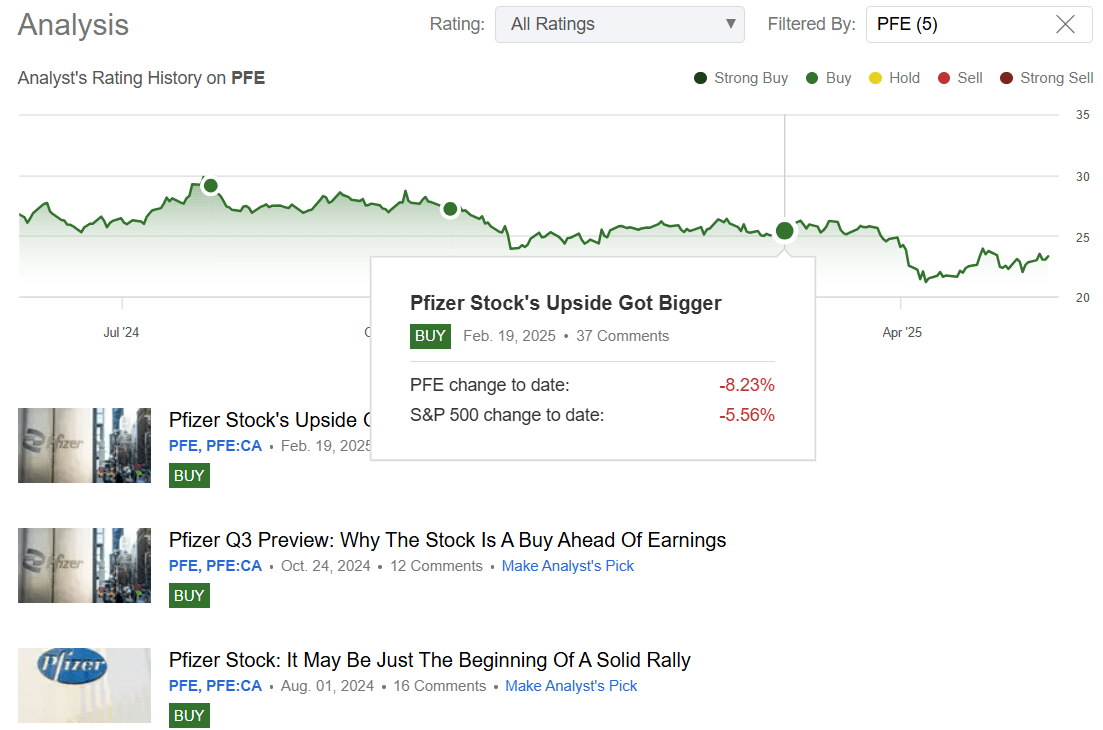Click the Rating dropdown arrow
The image size is (1103, 730).
point(729,24)
